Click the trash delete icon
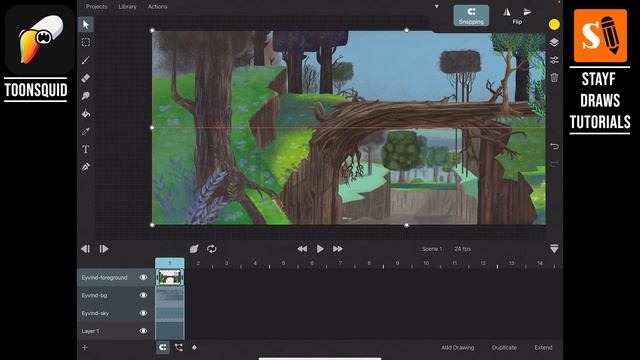The height and width of the screenshot is (360, 640). 554,78
